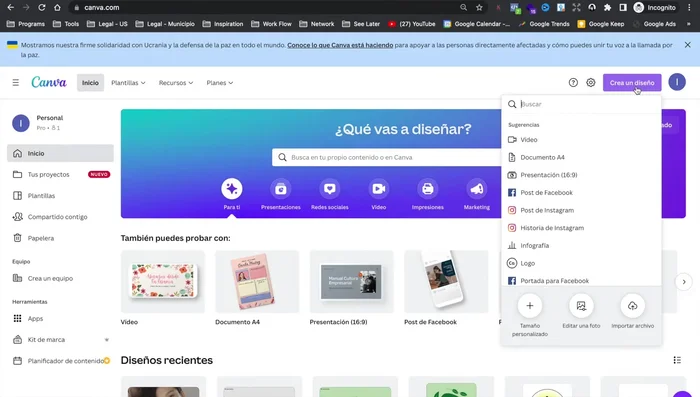Open Papelera in the sidebar

tap(60, 238)
